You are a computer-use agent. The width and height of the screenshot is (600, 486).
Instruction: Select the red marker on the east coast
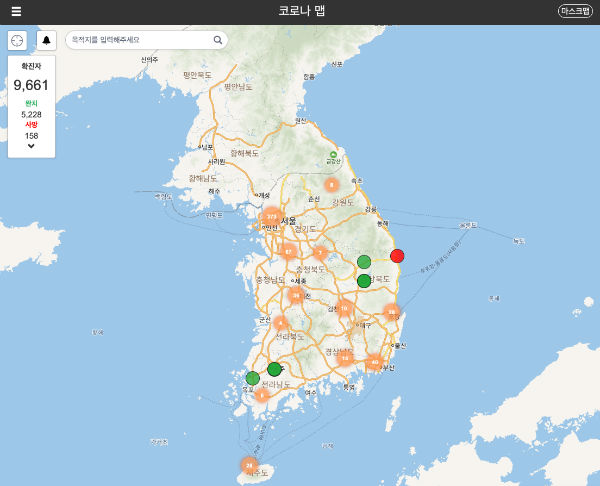[397, 255]
